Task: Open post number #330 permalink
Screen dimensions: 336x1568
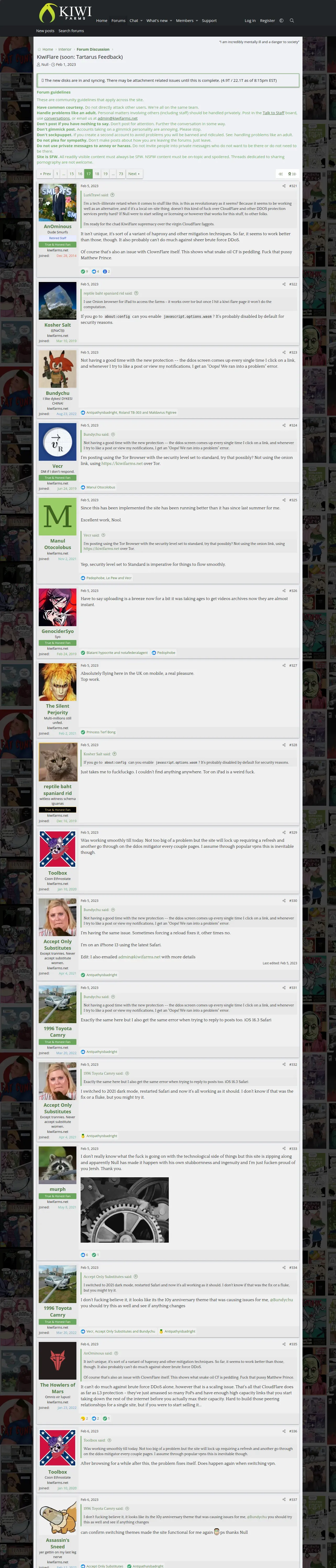Action: coord(293,901)
